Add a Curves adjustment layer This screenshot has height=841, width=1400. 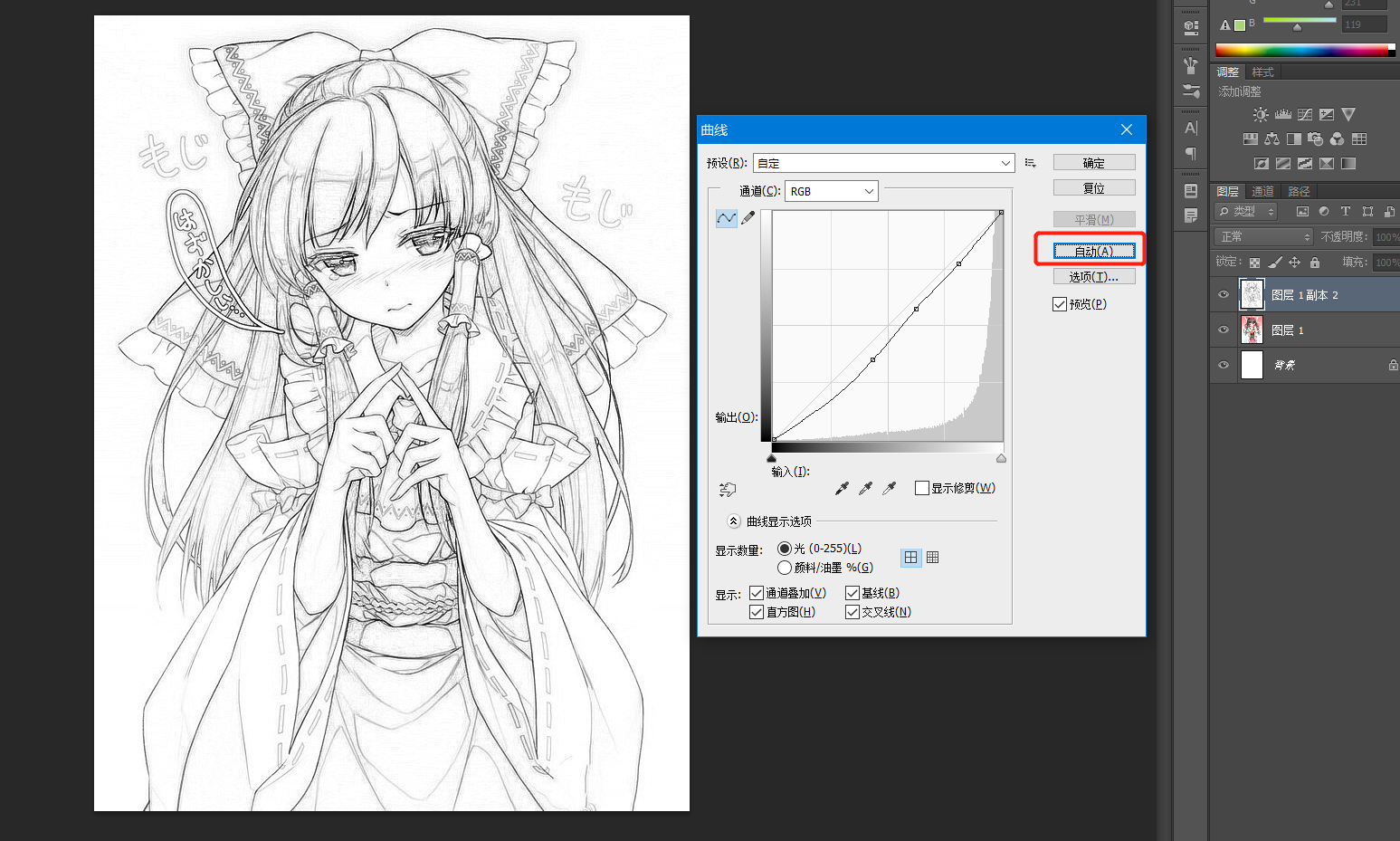coord(1305,114)
